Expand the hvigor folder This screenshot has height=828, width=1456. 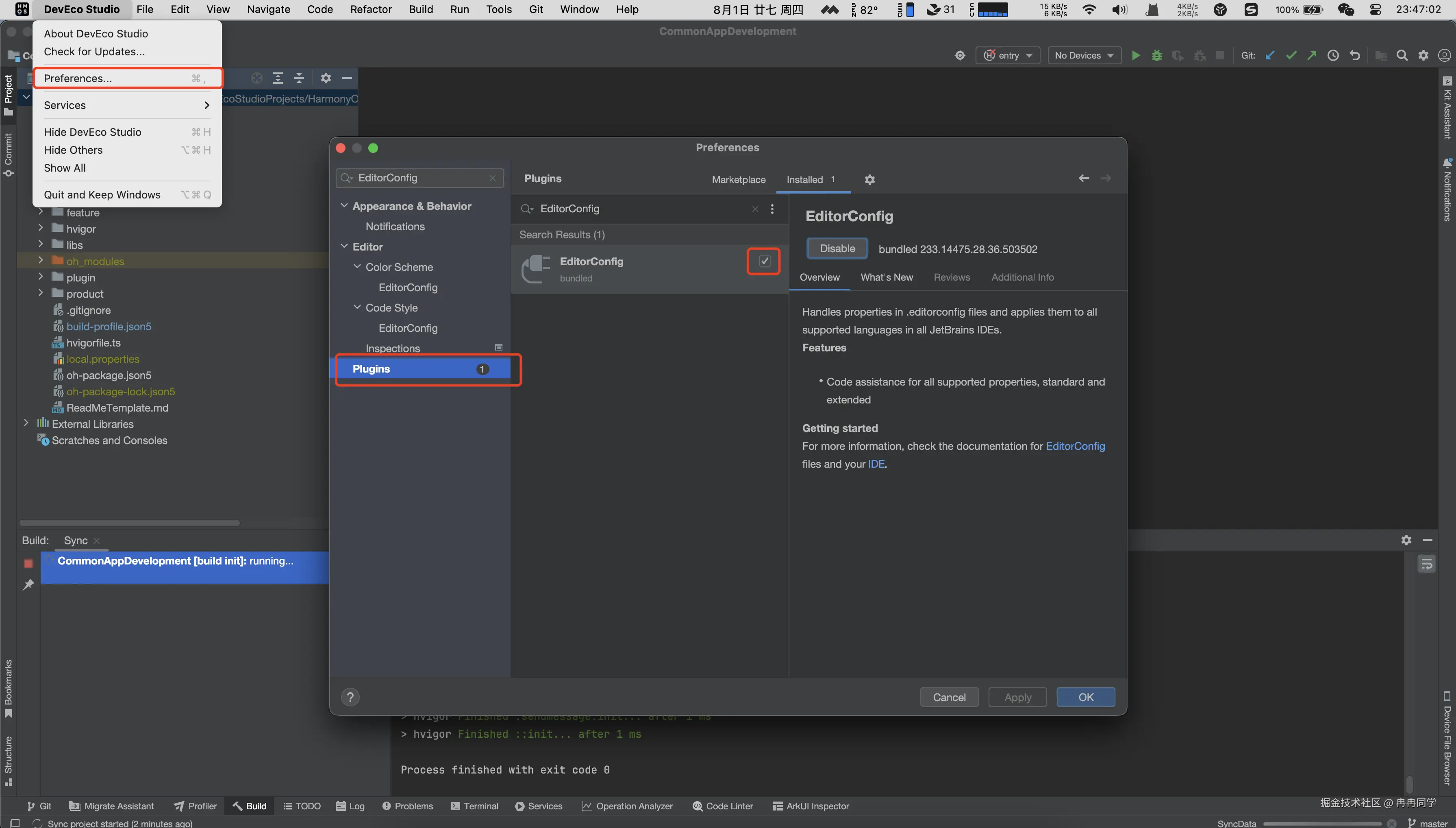(40, 228)
